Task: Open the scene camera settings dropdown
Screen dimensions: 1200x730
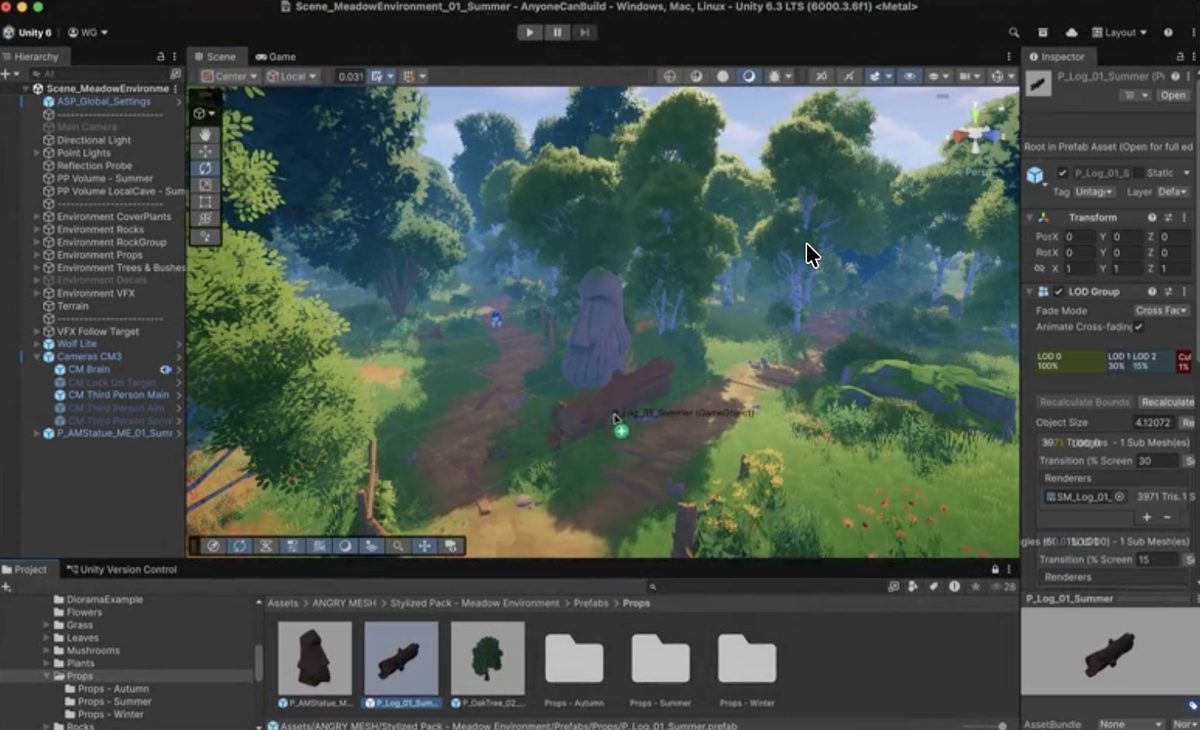Action: (968, 76)
